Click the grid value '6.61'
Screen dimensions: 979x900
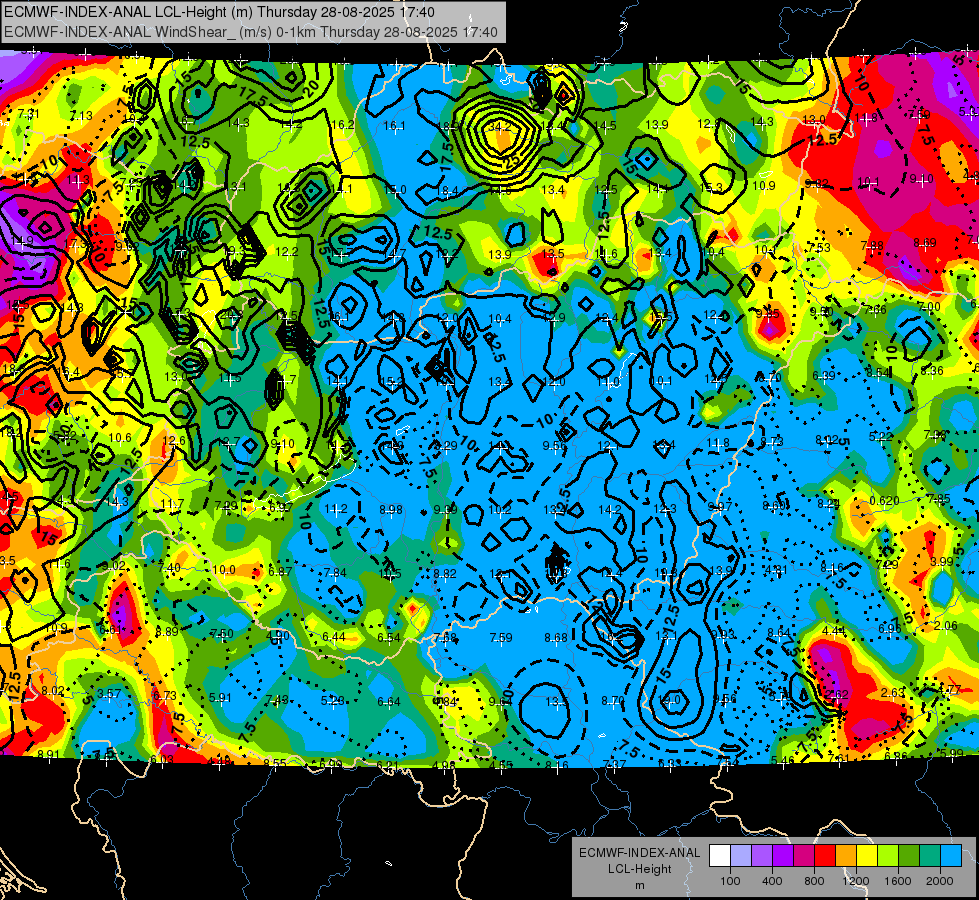tap(111, 630)
